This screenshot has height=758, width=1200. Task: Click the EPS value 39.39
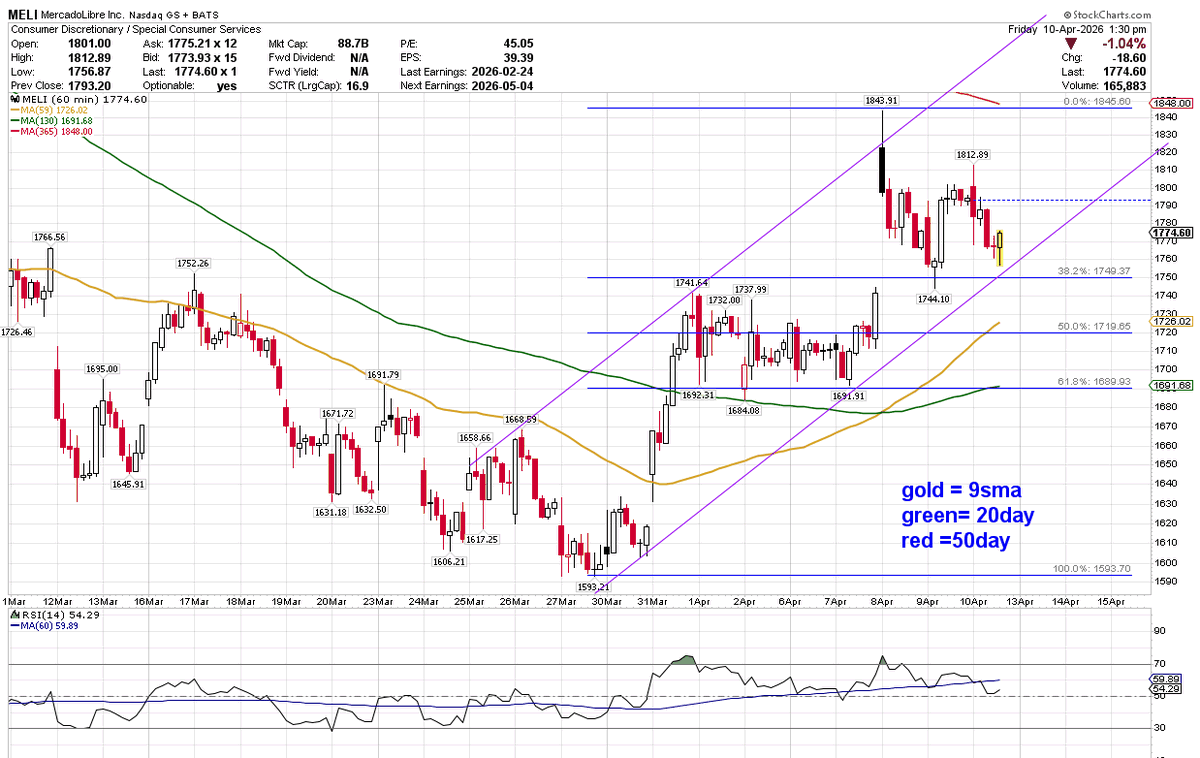point(518,58)
